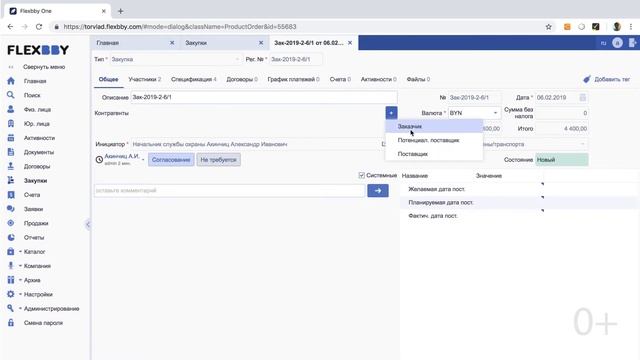Open Смена пароля lock icon
This screenshot has width=640, height=360.
[11, 322]
